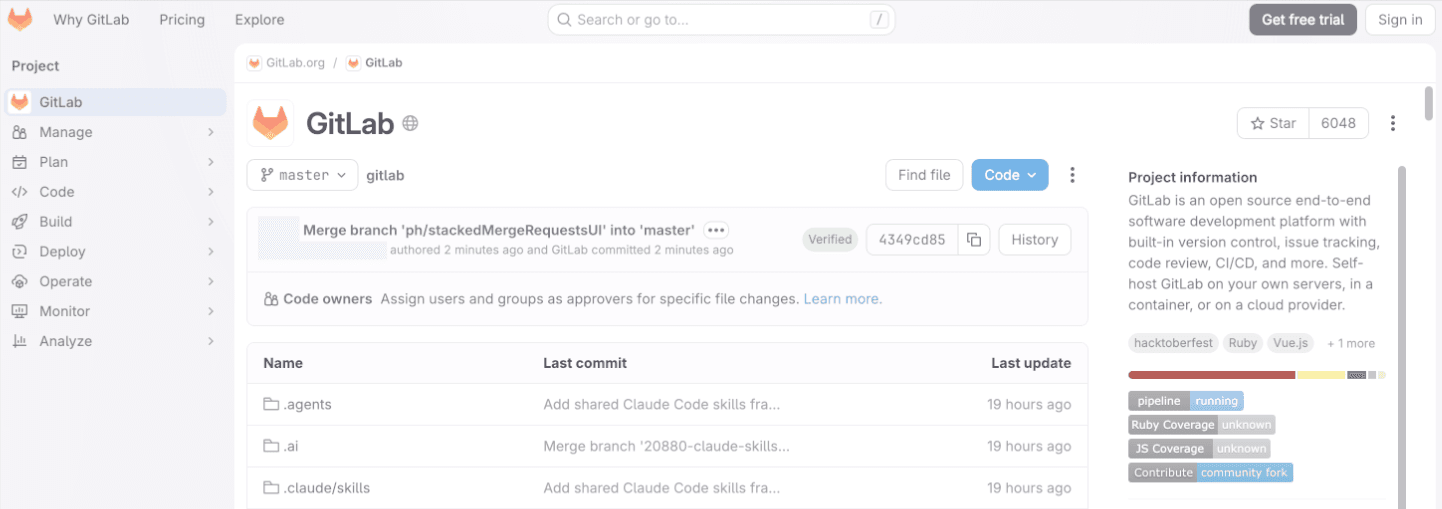Click the yellow language bar segment
Screen dimensions: 1442x509
[1321, 375]
